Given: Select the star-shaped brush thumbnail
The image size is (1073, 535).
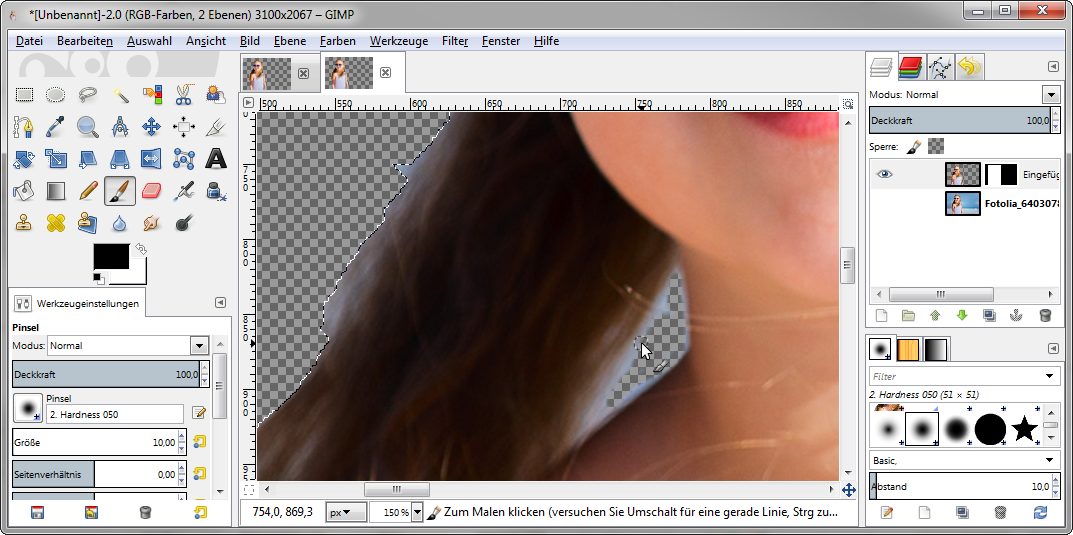Looking at the screenshot, I should (1024, 429).
